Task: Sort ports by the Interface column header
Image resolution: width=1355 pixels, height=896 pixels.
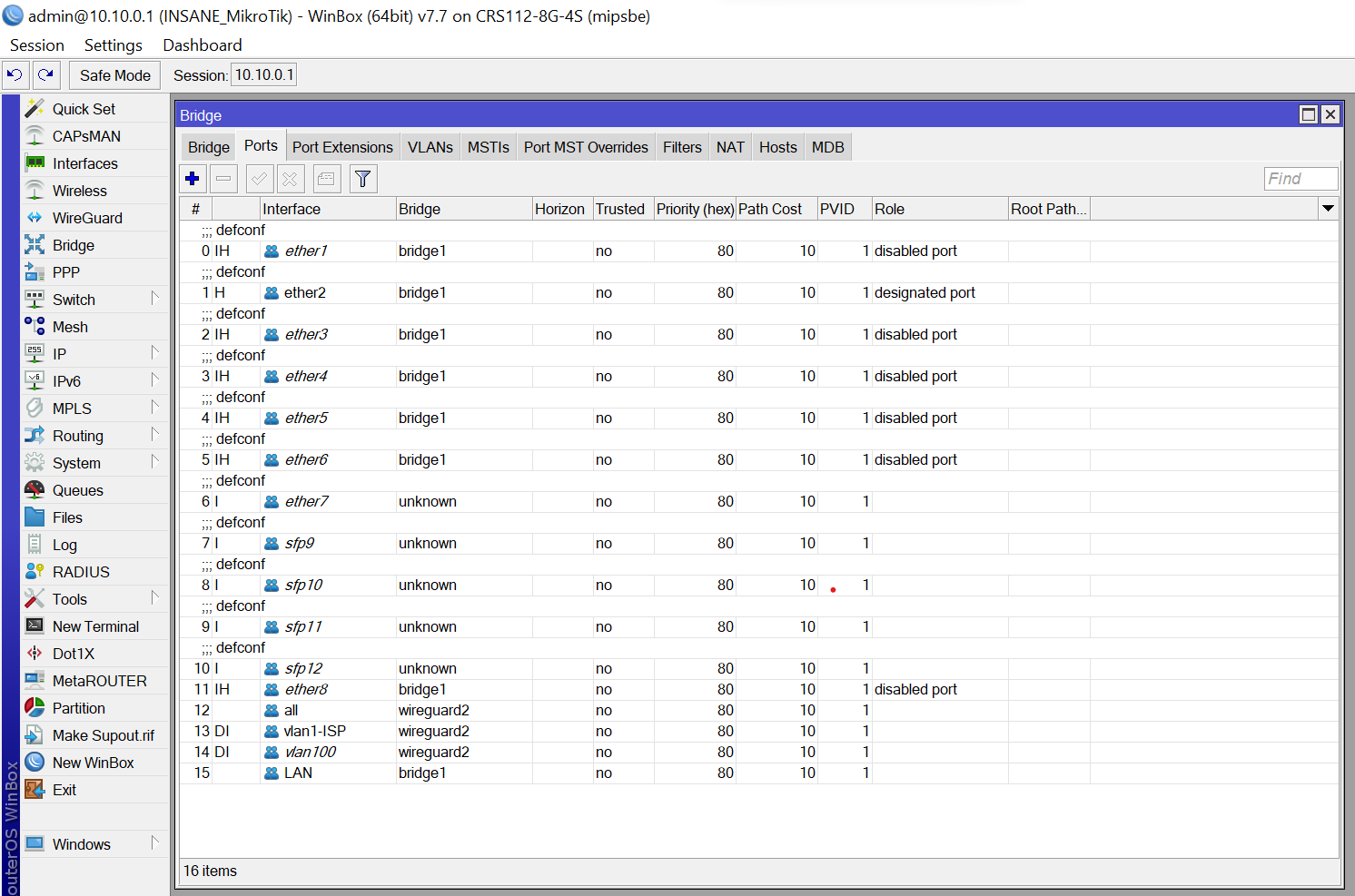Action: pyautogui.click(x=328, y=209)
